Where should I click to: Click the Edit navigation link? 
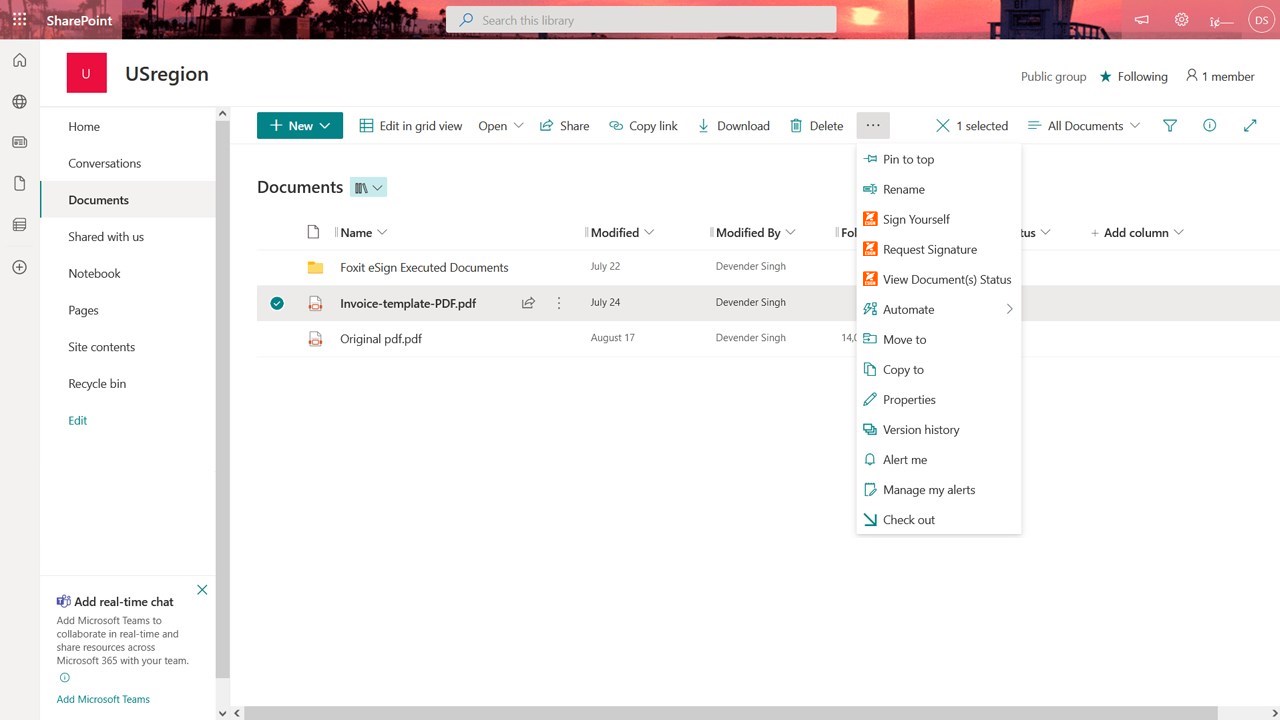click(x=78, y=421)
